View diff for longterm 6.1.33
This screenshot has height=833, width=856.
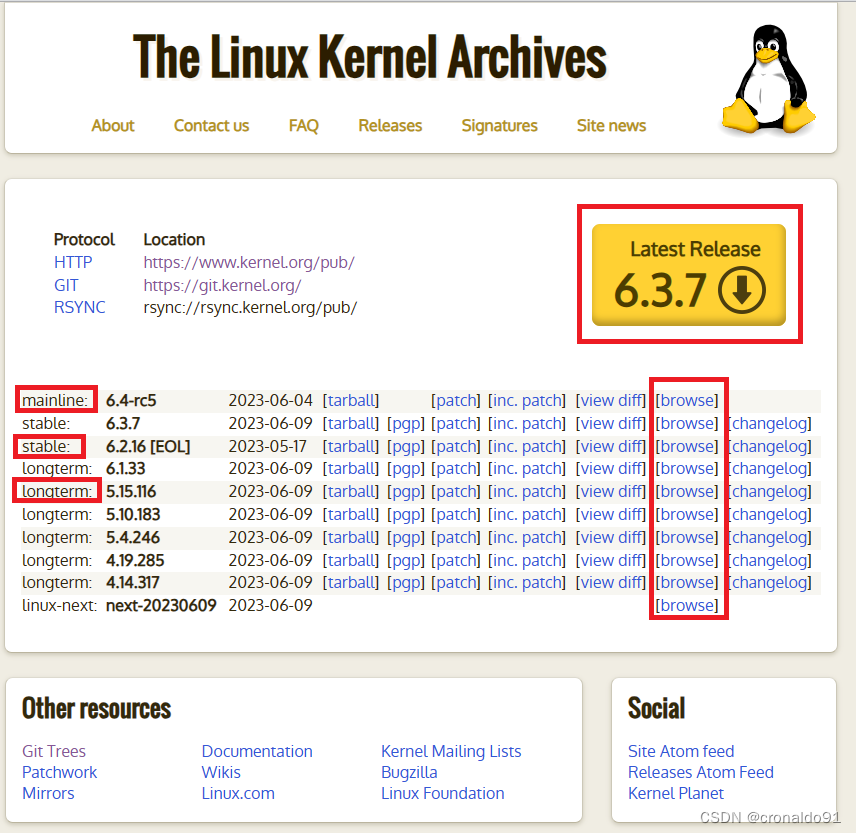[x=611, y=468]
